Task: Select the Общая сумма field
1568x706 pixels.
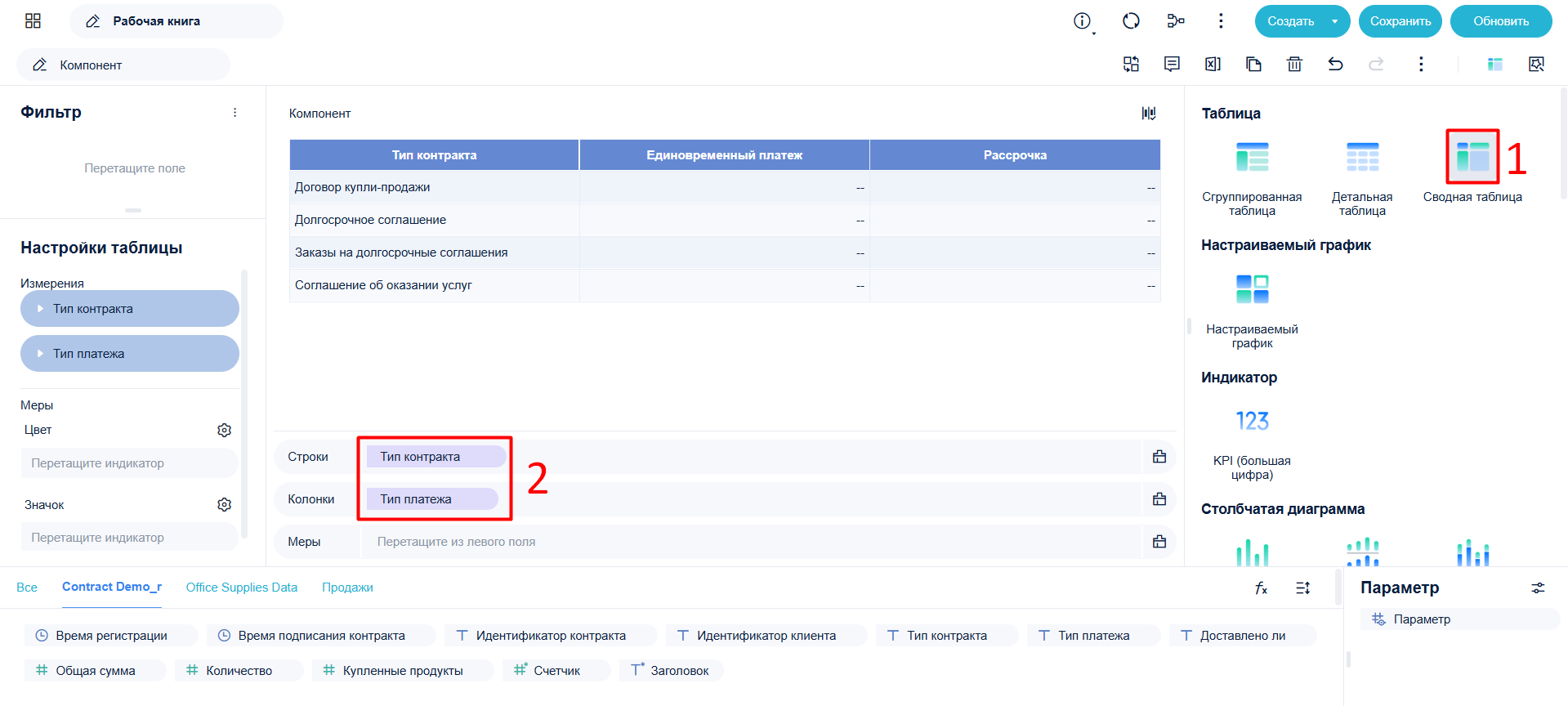Action: tap(95, 671)
